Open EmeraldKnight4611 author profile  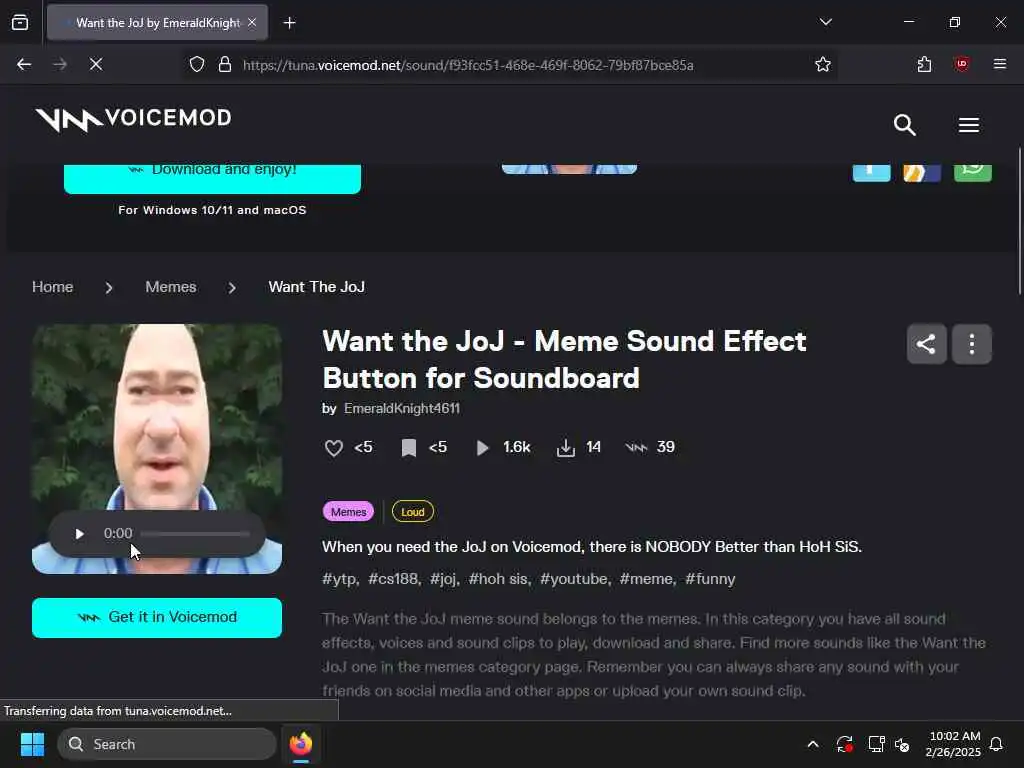(x=402, y=409)
